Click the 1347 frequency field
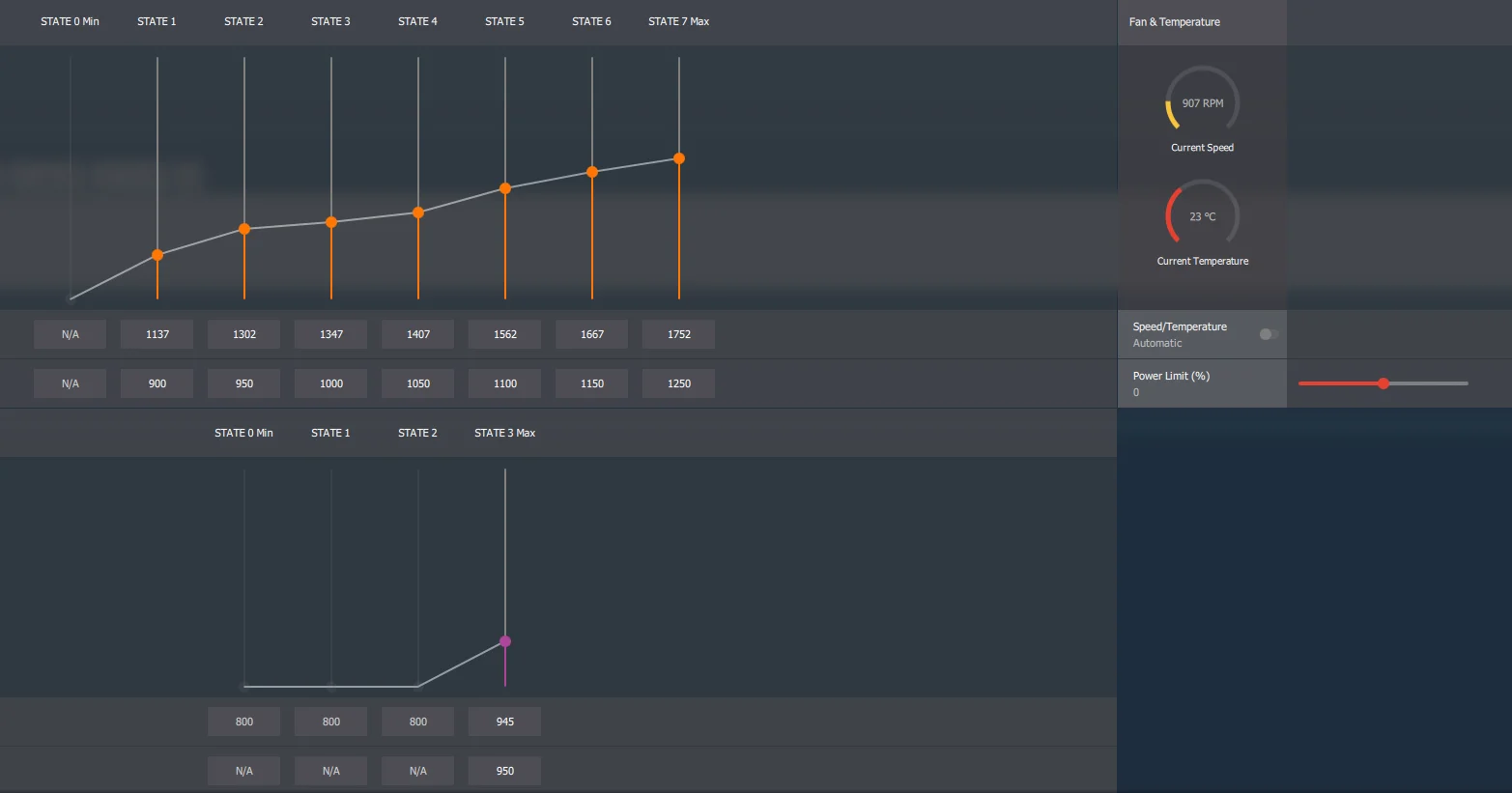Viewport: 1512px width, 793px height. click(331, 334)
